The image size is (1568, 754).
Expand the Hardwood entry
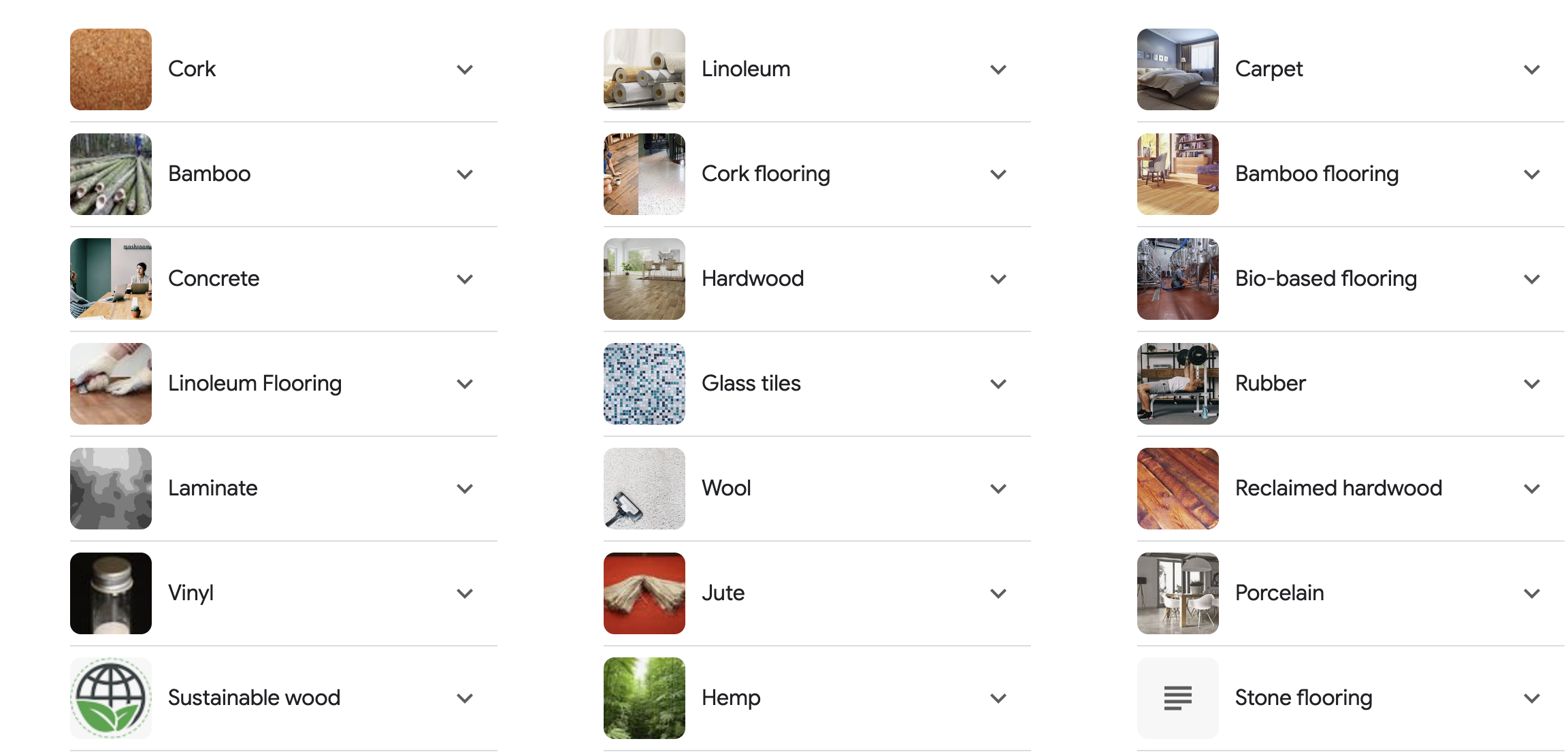pos(998,279)
